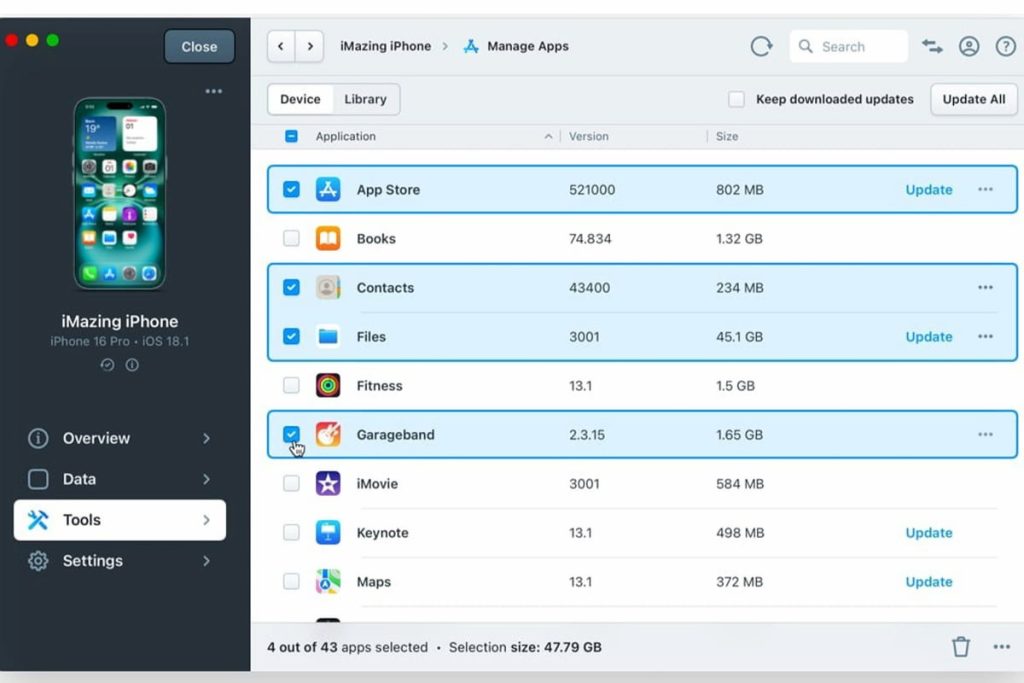Screen dimensions: 1024x683
Task: Open more options for Files row
Action: tap(985, 336)
